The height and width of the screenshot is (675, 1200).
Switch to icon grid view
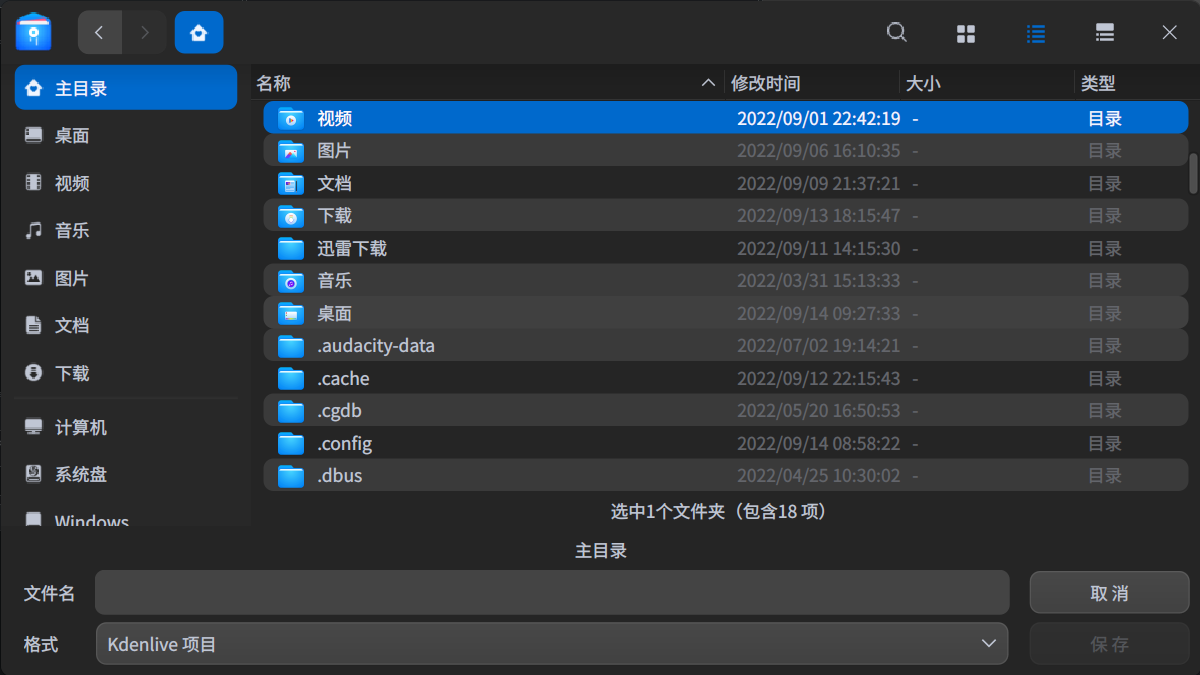[966, 34]
